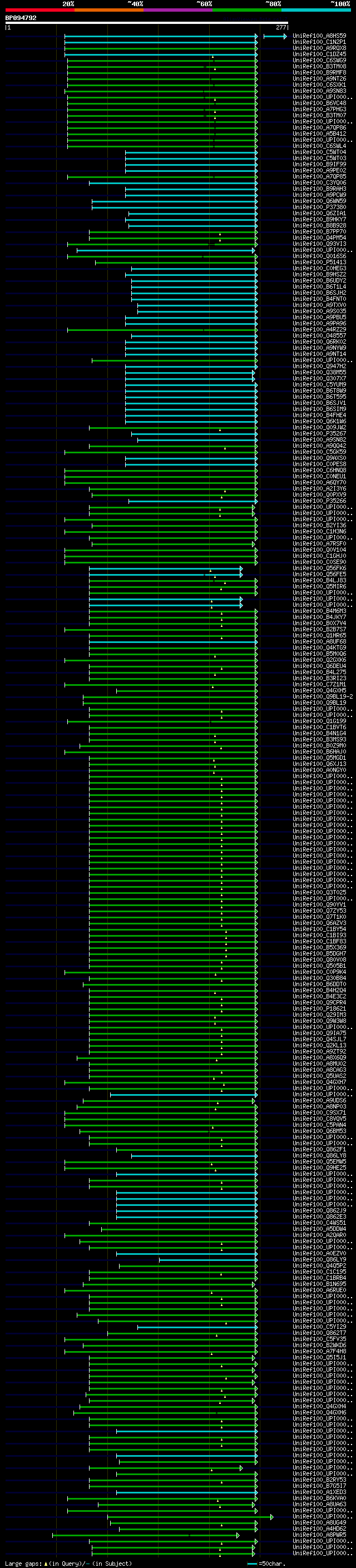Image resolution: width=356 pixels, height=1568 pixels.
Task: Select the UniRef100_B6UDY2 label
Action: 319,280
